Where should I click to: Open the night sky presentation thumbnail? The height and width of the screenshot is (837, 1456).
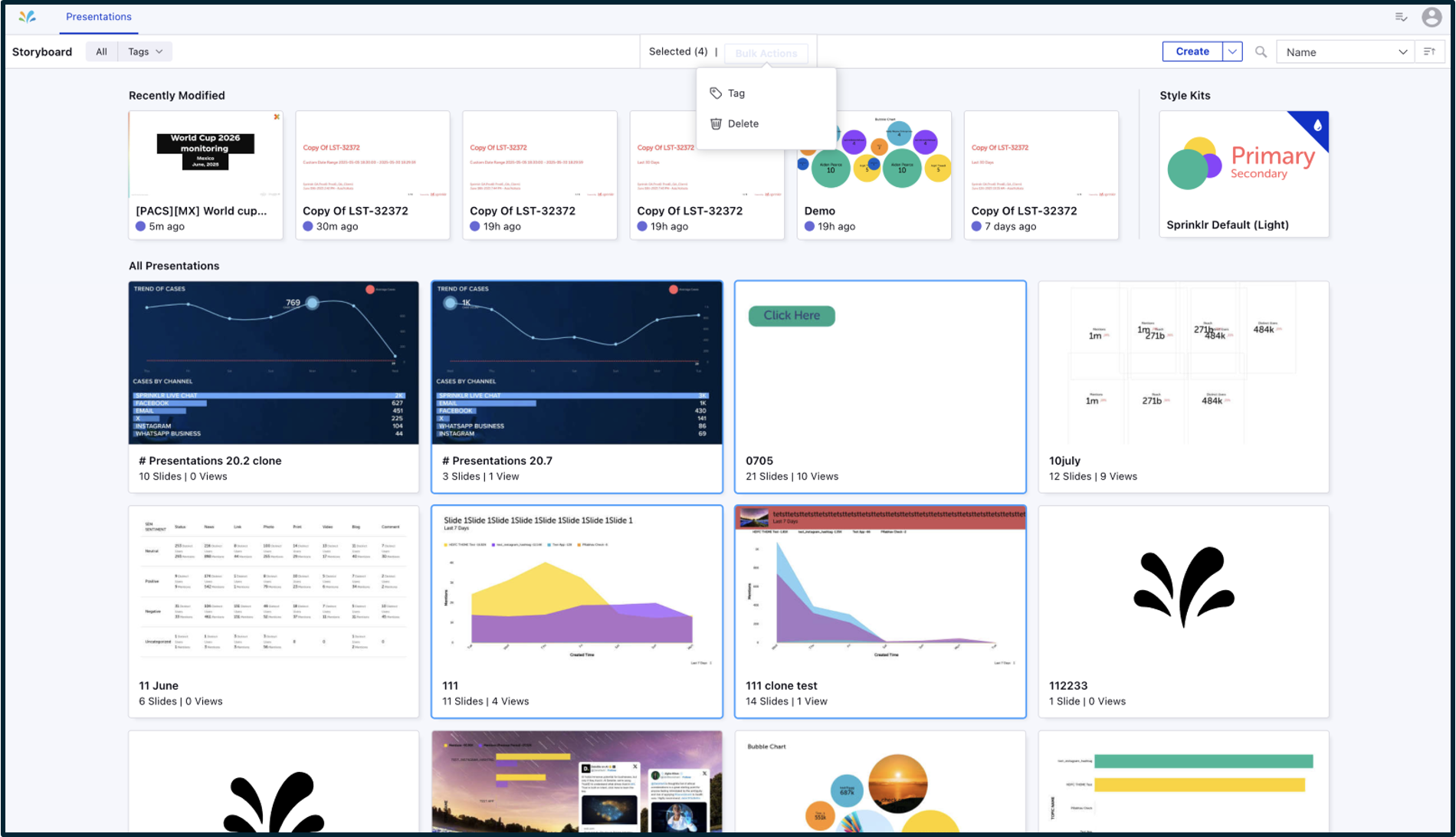pyautogui.click(x=577, y=782)
